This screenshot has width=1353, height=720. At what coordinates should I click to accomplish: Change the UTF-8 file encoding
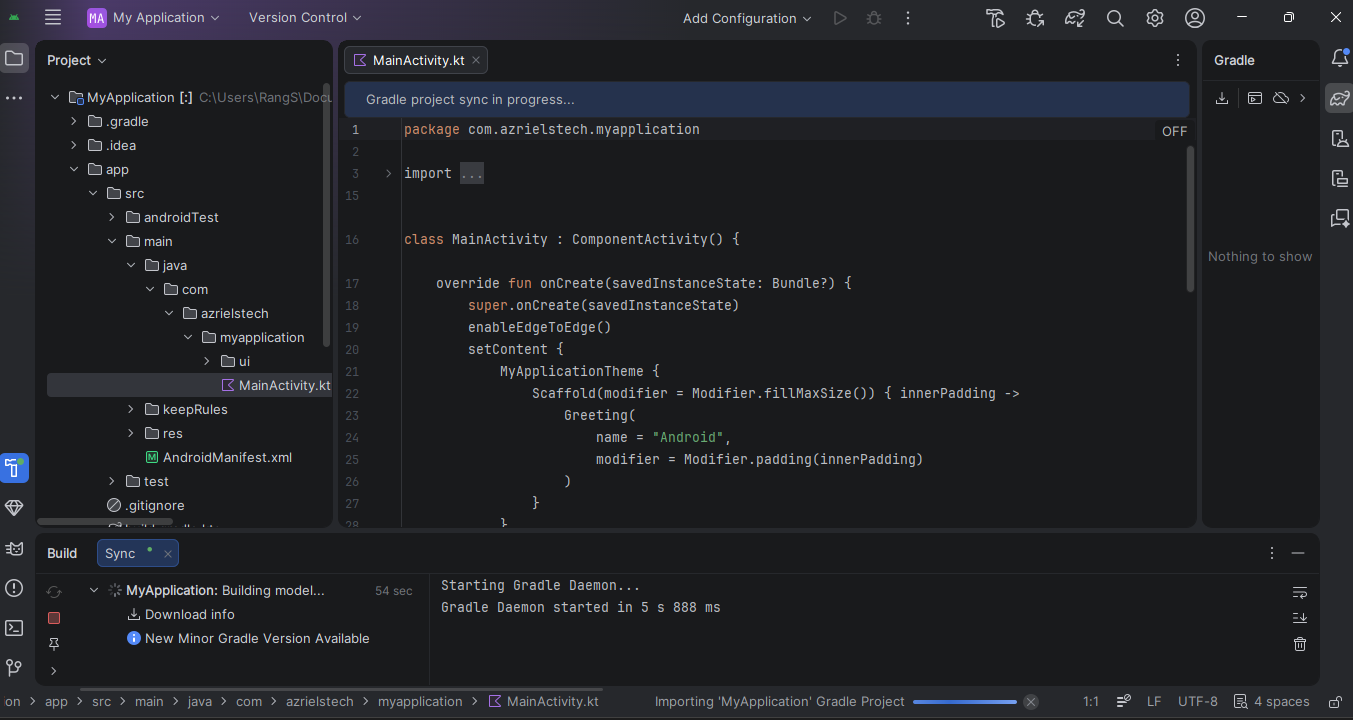point(1198,702)
